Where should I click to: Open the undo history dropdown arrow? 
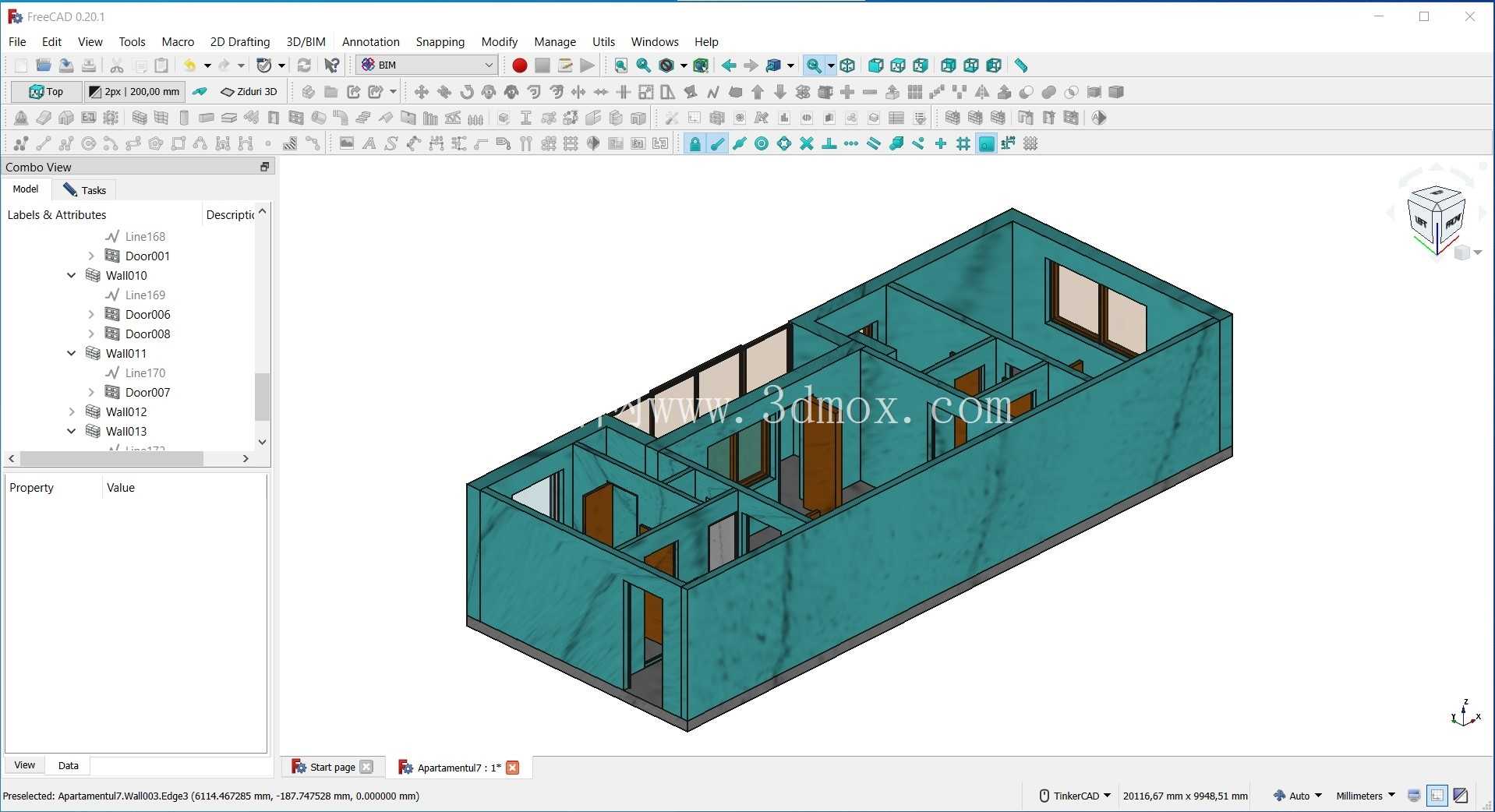[207, 65]
